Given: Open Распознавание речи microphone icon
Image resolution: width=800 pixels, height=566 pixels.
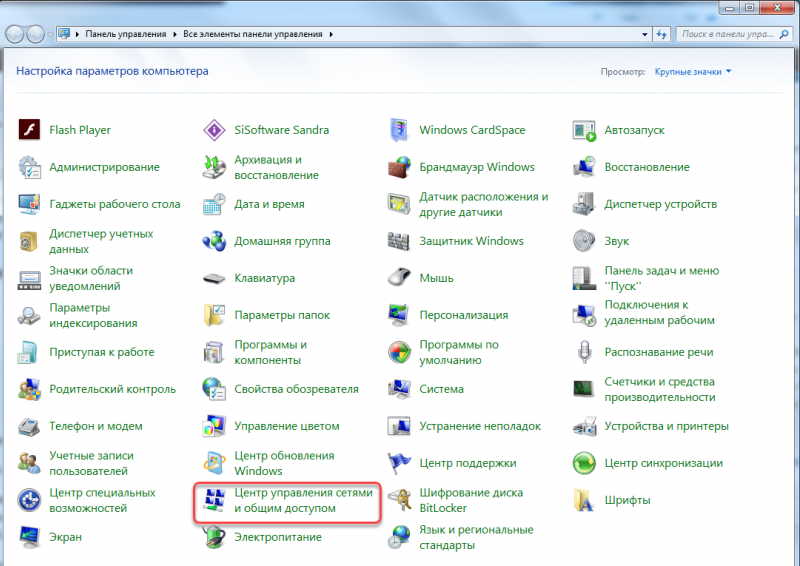Looking at the screenshot, I should [584, 352].
